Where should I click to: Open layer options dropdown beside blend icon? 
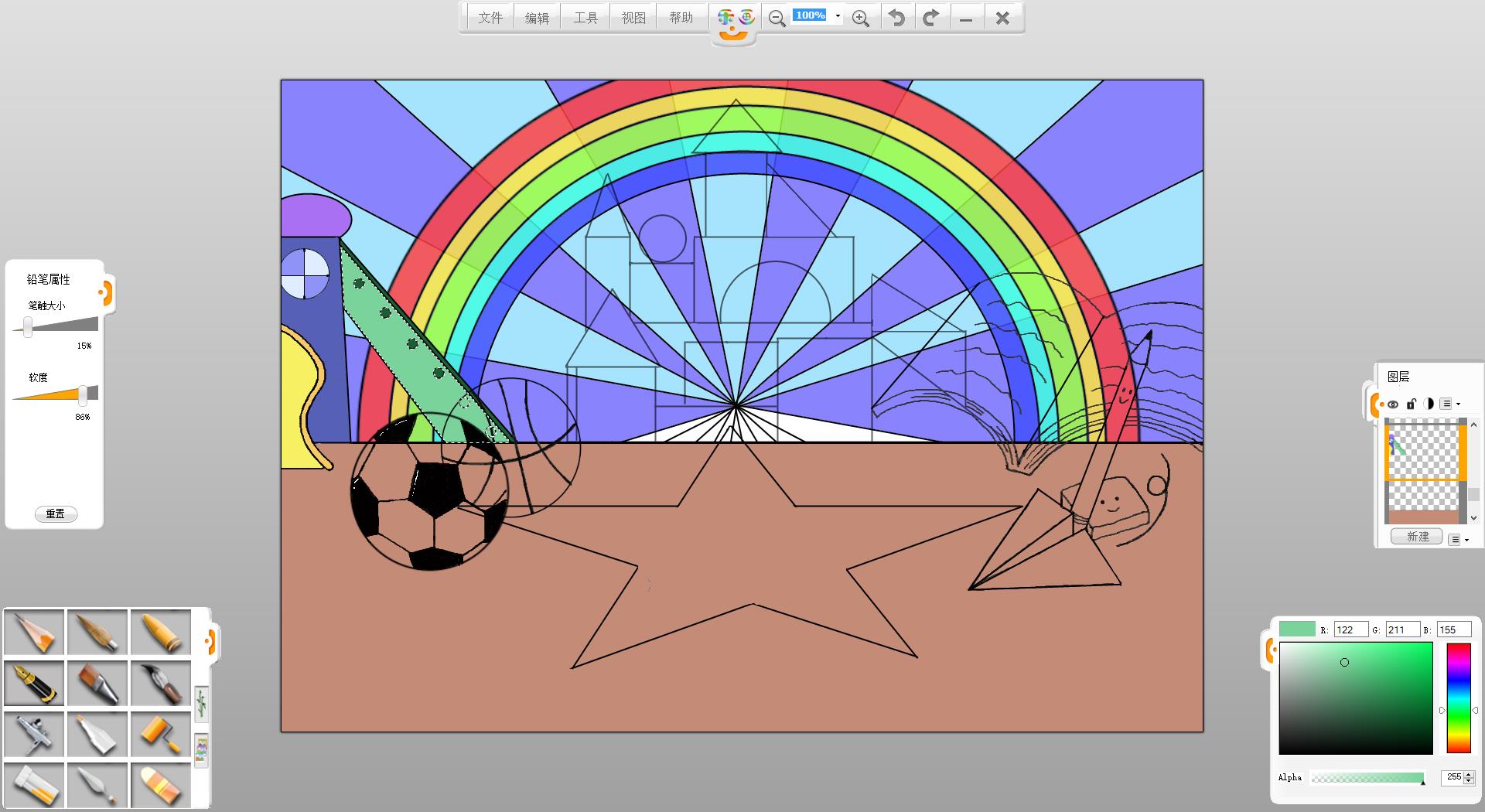(x=1450, y=404)
